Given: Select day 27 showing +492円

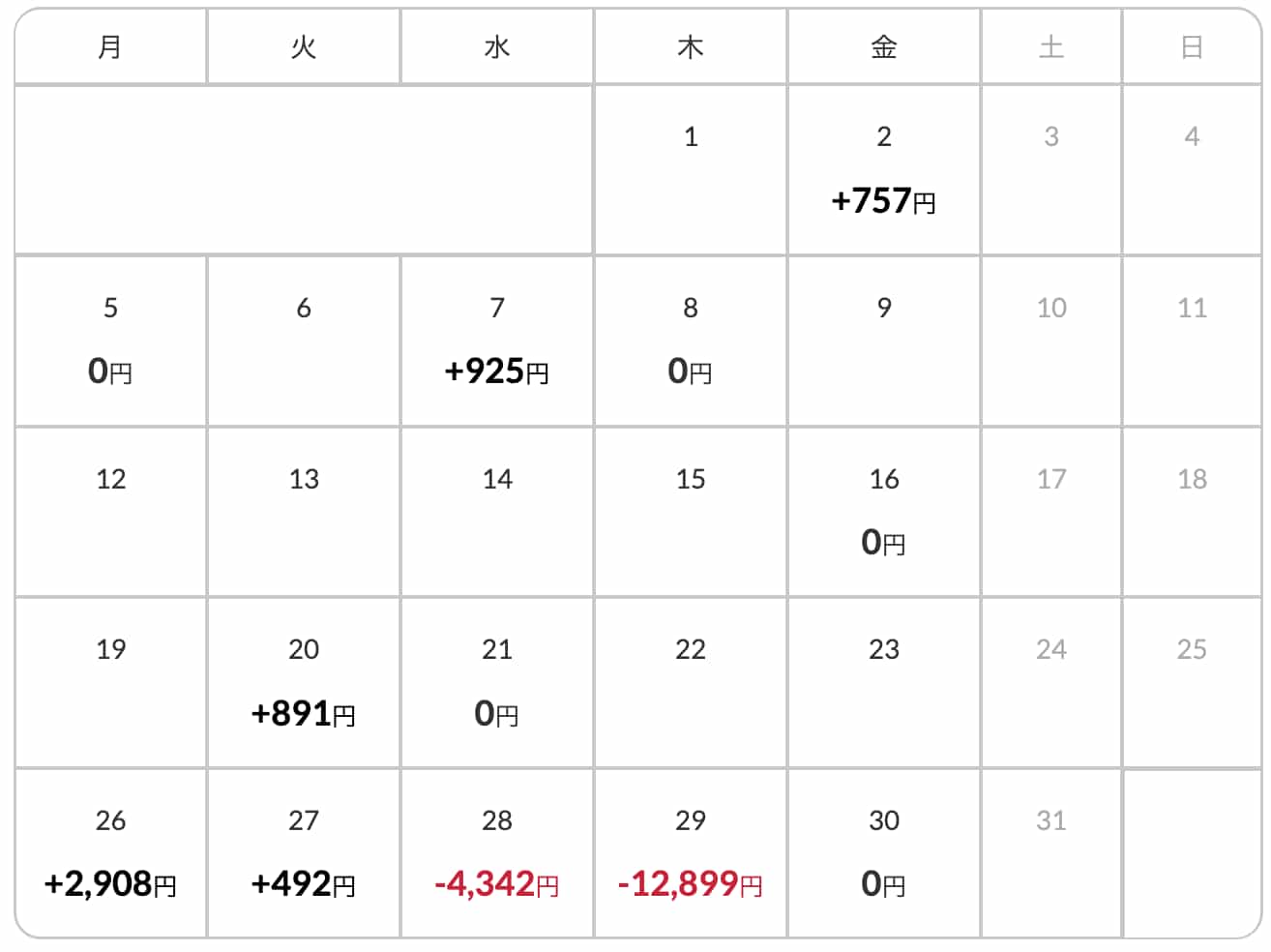Looking at the screenshot, I should coord(303,854).
